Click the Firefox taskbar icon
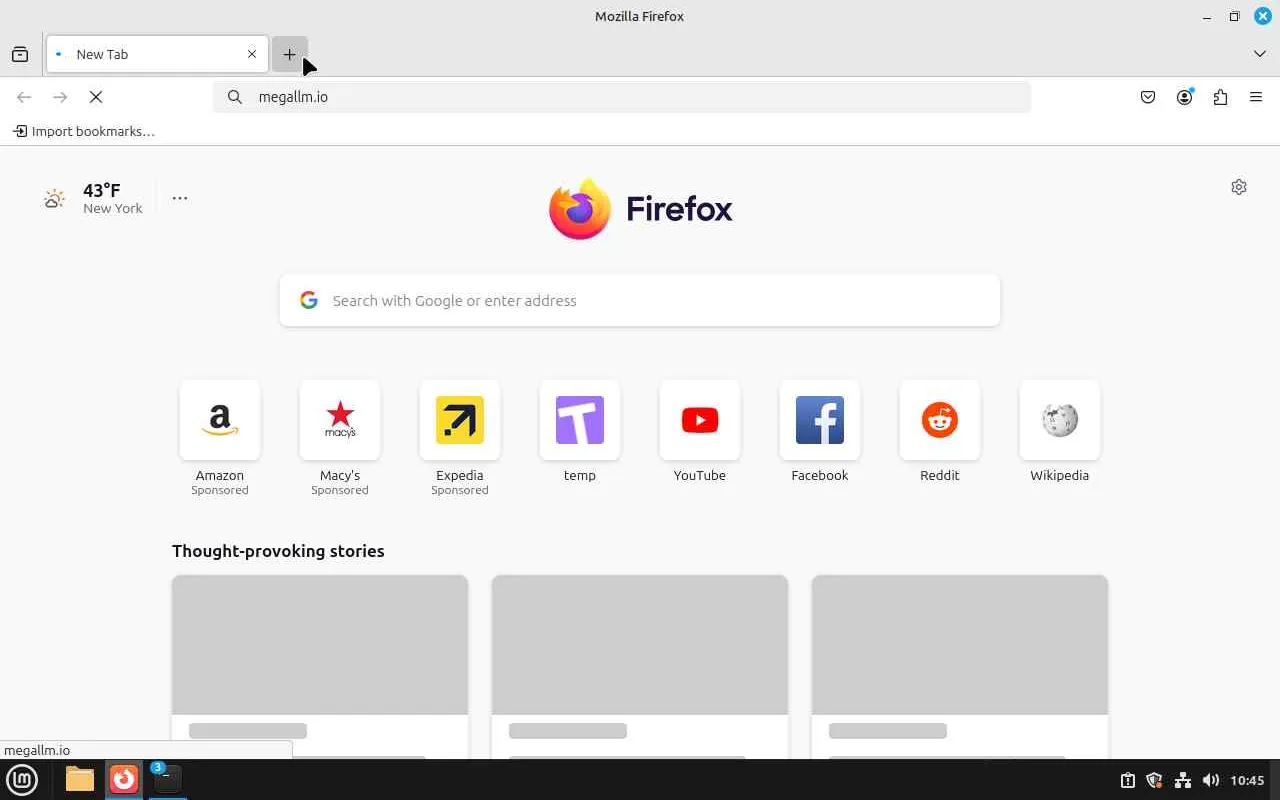Image resolution: width=1280 pixels, height=800 pixels. pos(124,779)
